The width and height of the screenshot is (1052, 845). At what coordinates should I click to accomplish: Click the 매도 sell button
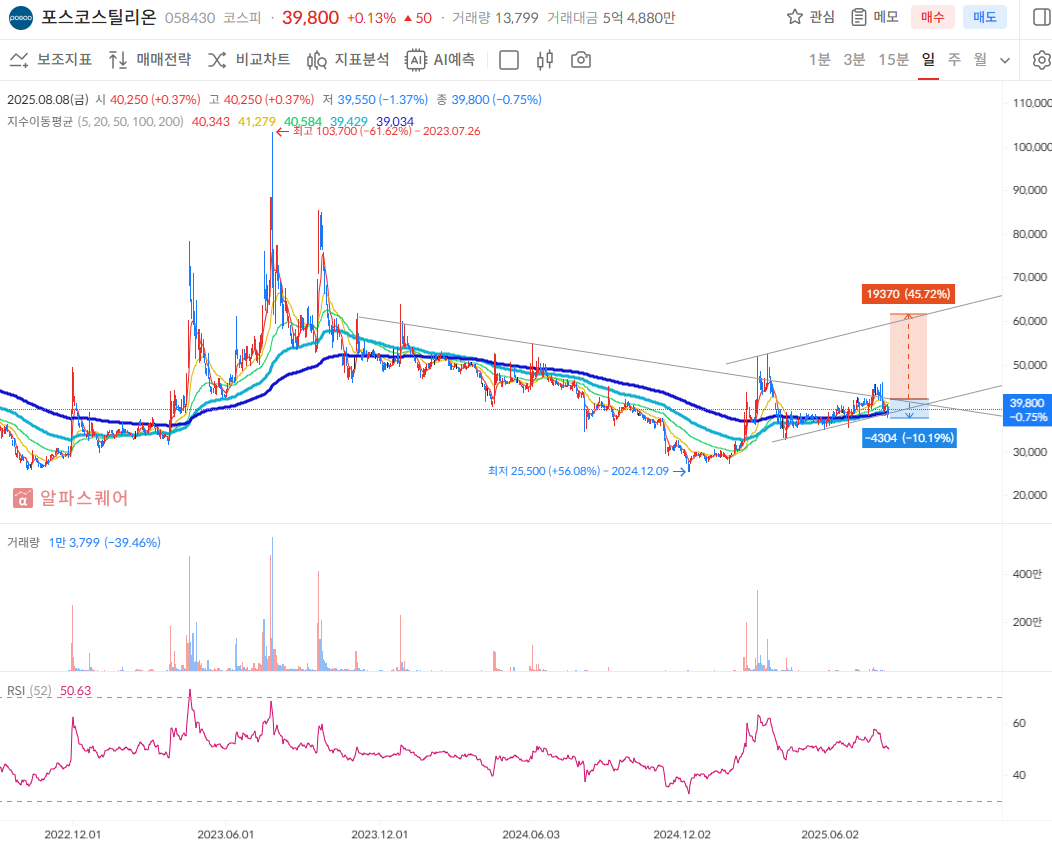click(x=985, y=17)
